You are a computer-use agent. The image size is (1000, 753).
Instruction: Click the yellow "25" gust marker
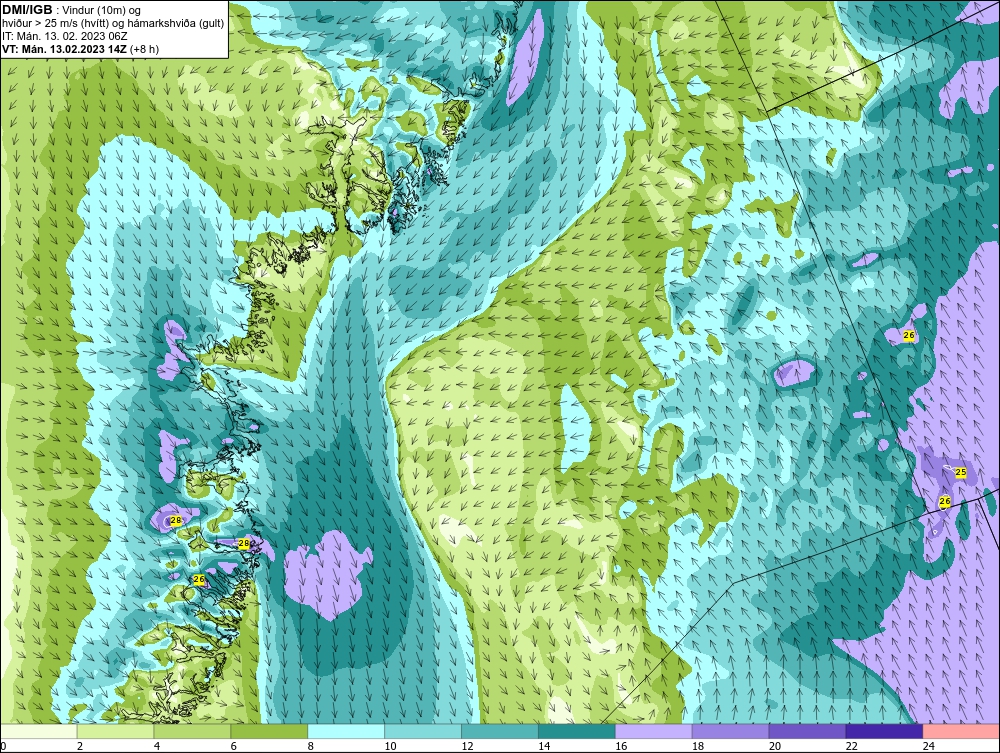tap(960, 472)
